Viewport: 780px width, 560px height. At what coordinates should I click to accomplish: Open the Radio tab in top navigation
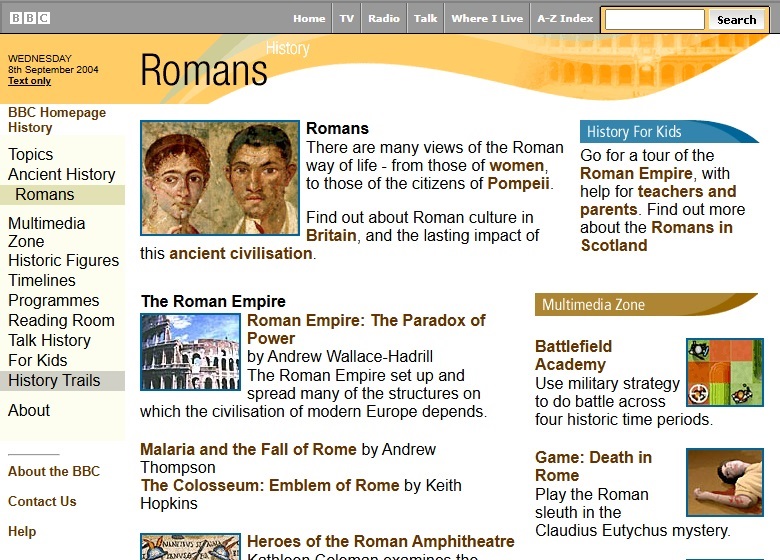[383, 19]
